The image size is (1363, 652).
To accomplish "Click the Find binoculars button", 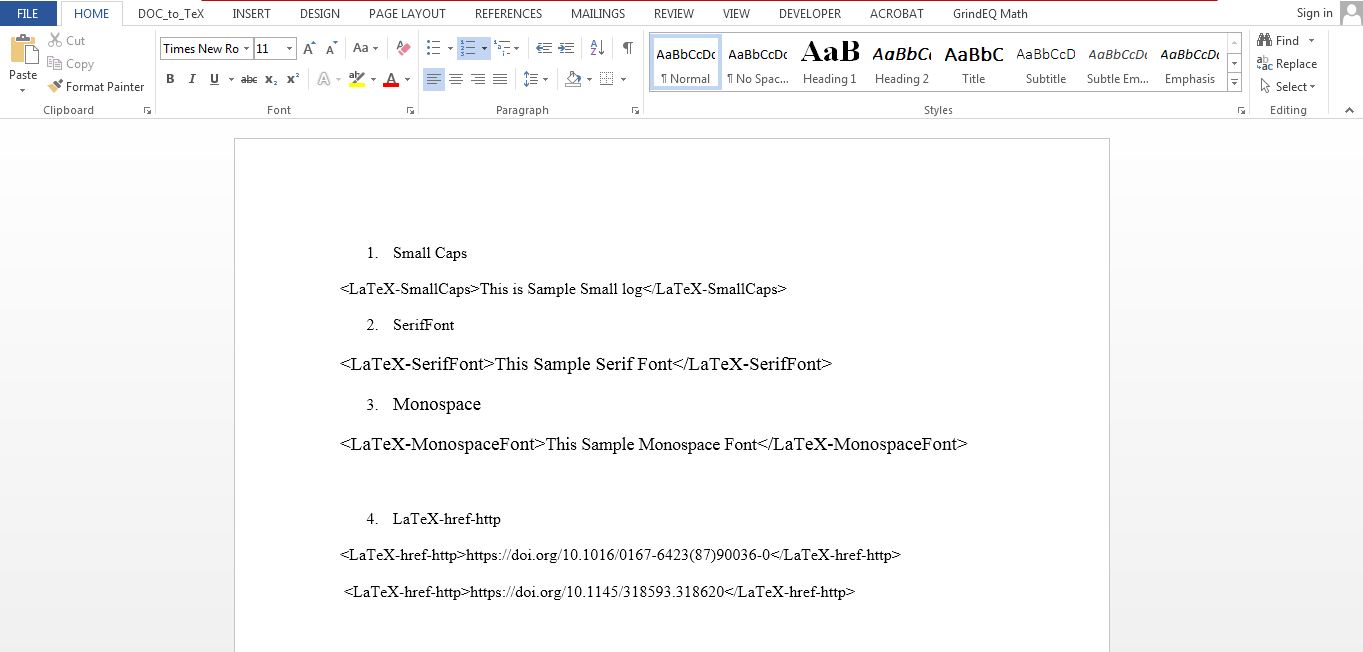I will [x=1279, y=40].
